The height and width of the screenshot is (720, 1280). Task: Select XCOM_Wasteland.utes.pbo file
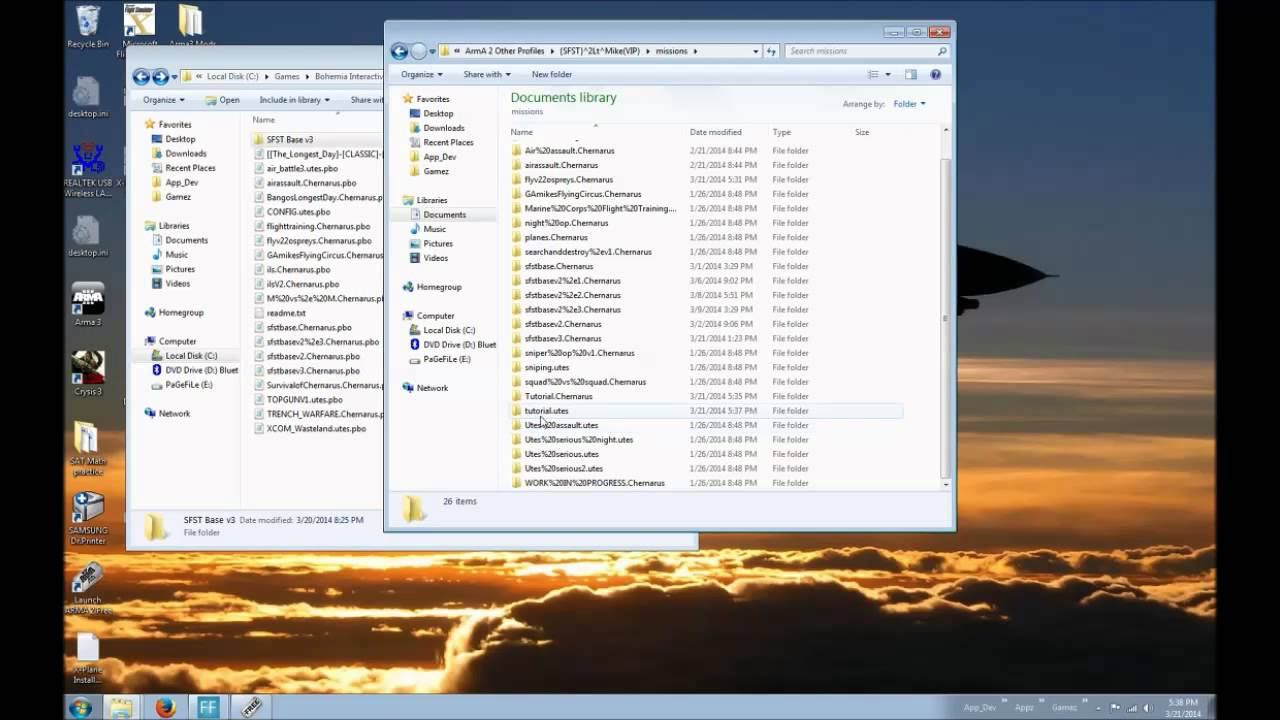tap(316, 429)
